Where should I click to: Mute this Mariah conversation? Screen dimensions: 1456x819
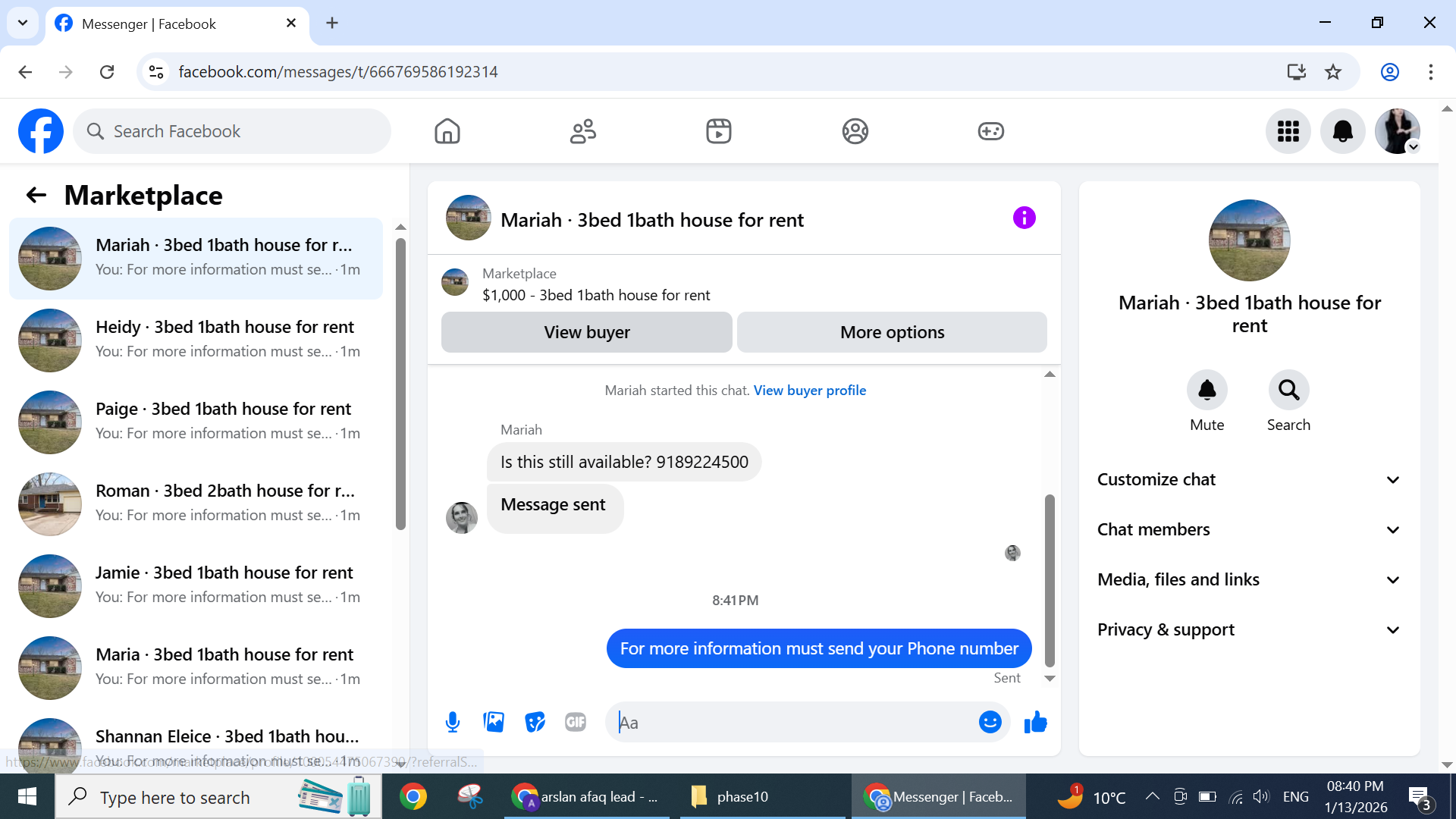(x=1207, y=390)
